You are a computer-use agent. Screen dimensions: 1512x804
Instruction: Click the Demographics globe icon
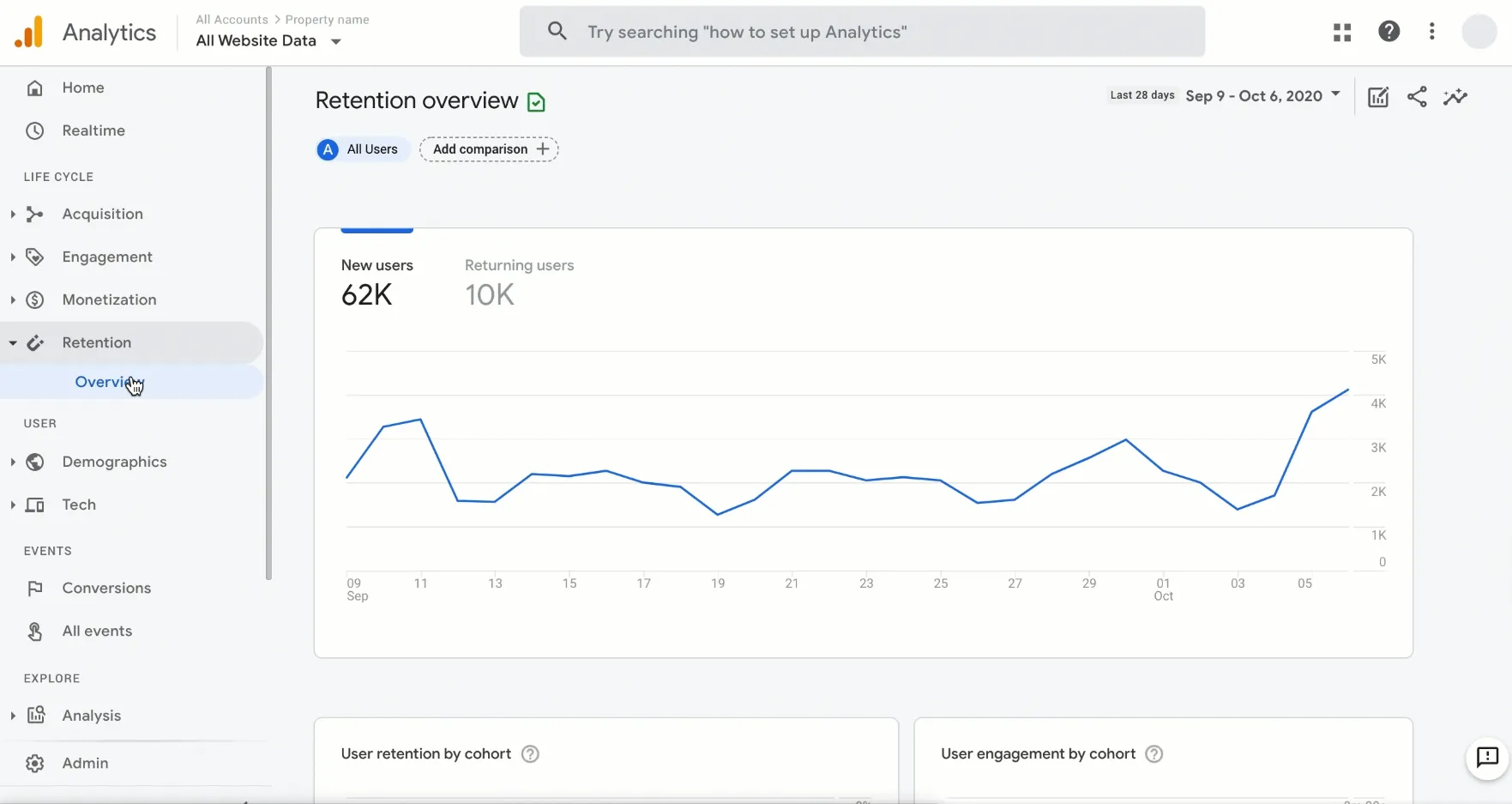(x=34, y=462)
